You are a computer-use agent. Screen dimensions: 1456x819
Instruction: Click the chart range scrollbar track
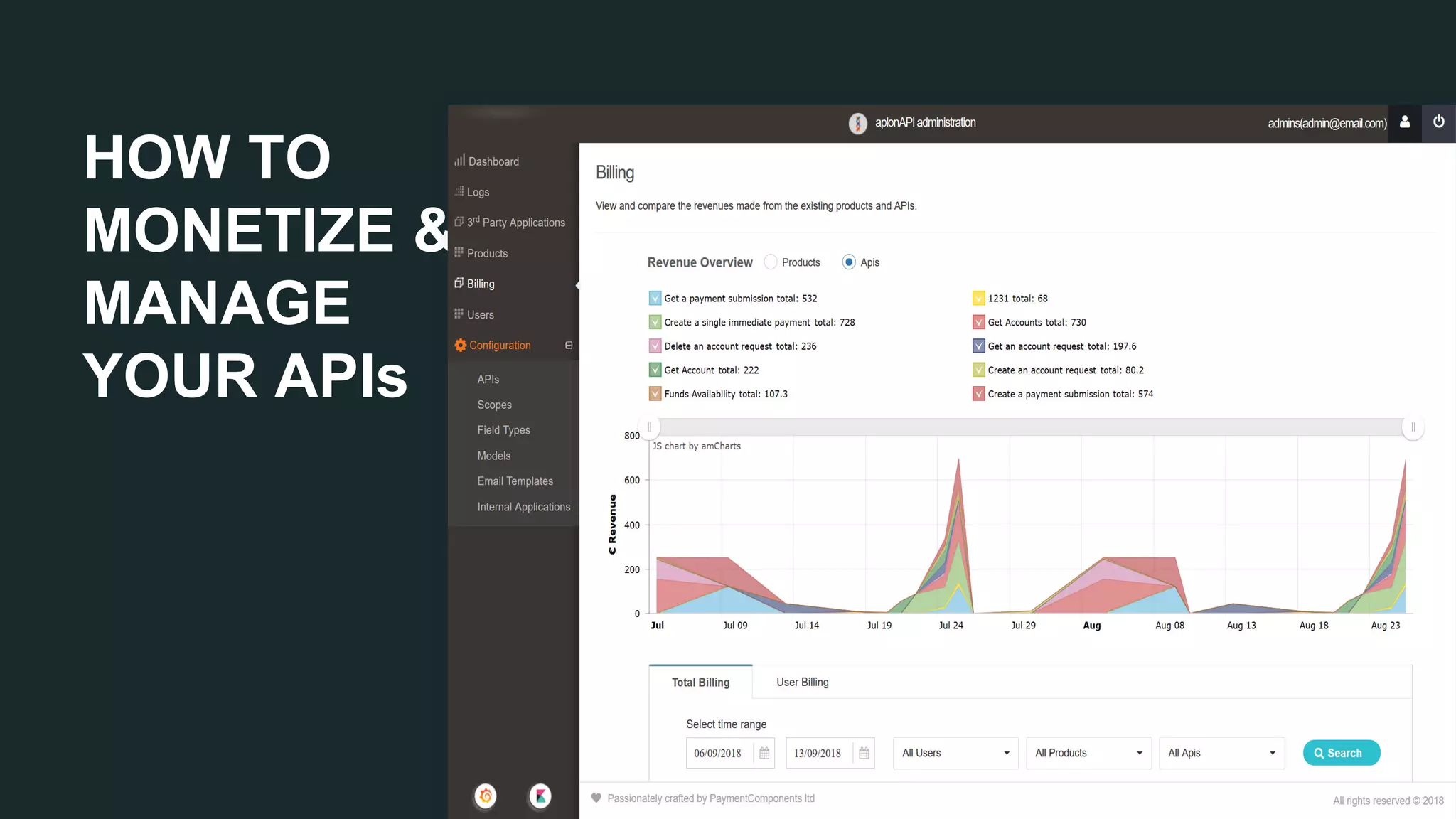(1031, 427)
